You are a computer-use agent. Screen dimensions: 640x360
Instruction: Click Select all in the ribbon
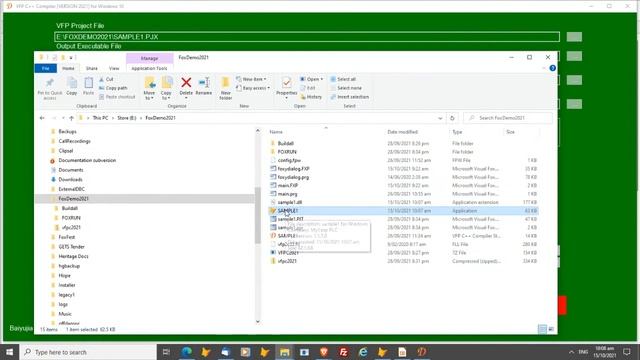tap(343, 79)
